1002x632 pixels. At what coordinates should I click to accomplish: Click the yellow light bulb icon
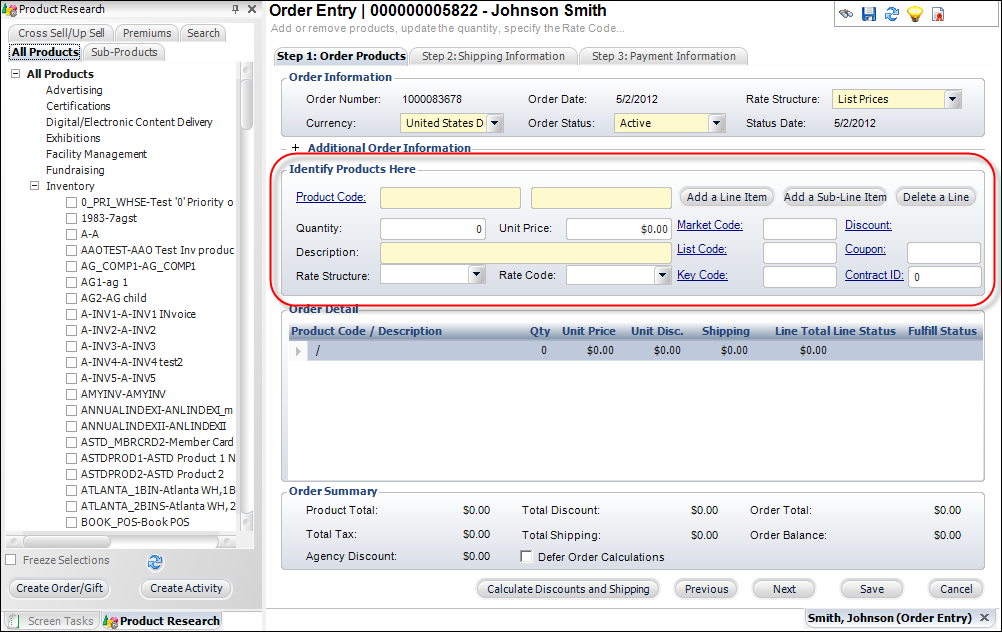coord(914,14)
